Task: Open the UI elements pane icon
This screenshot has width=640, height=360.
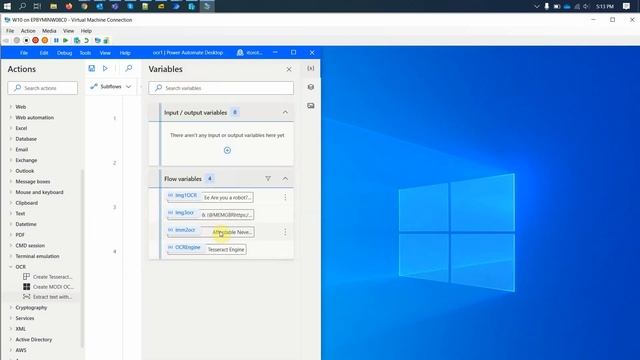Action: tap(311, 87)
